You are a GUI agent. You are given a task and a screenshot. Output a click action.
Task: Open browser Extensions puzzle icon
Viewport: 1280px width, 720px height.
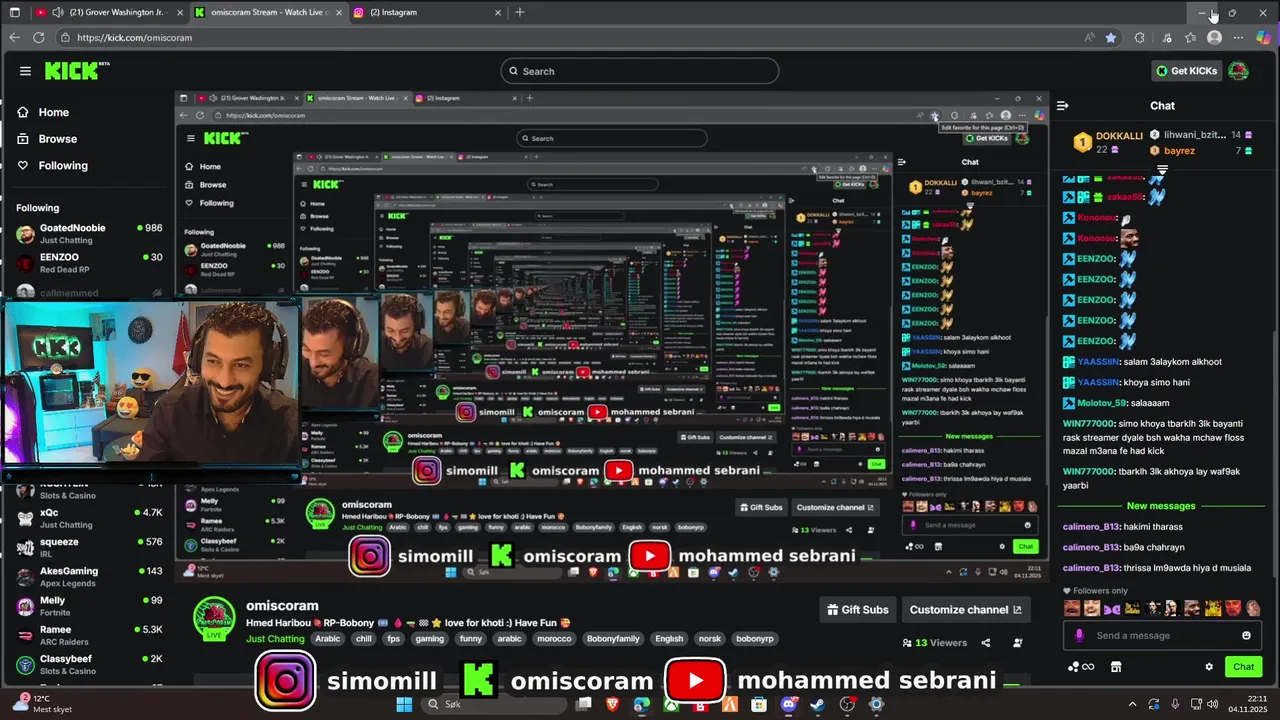point(1139,37)
